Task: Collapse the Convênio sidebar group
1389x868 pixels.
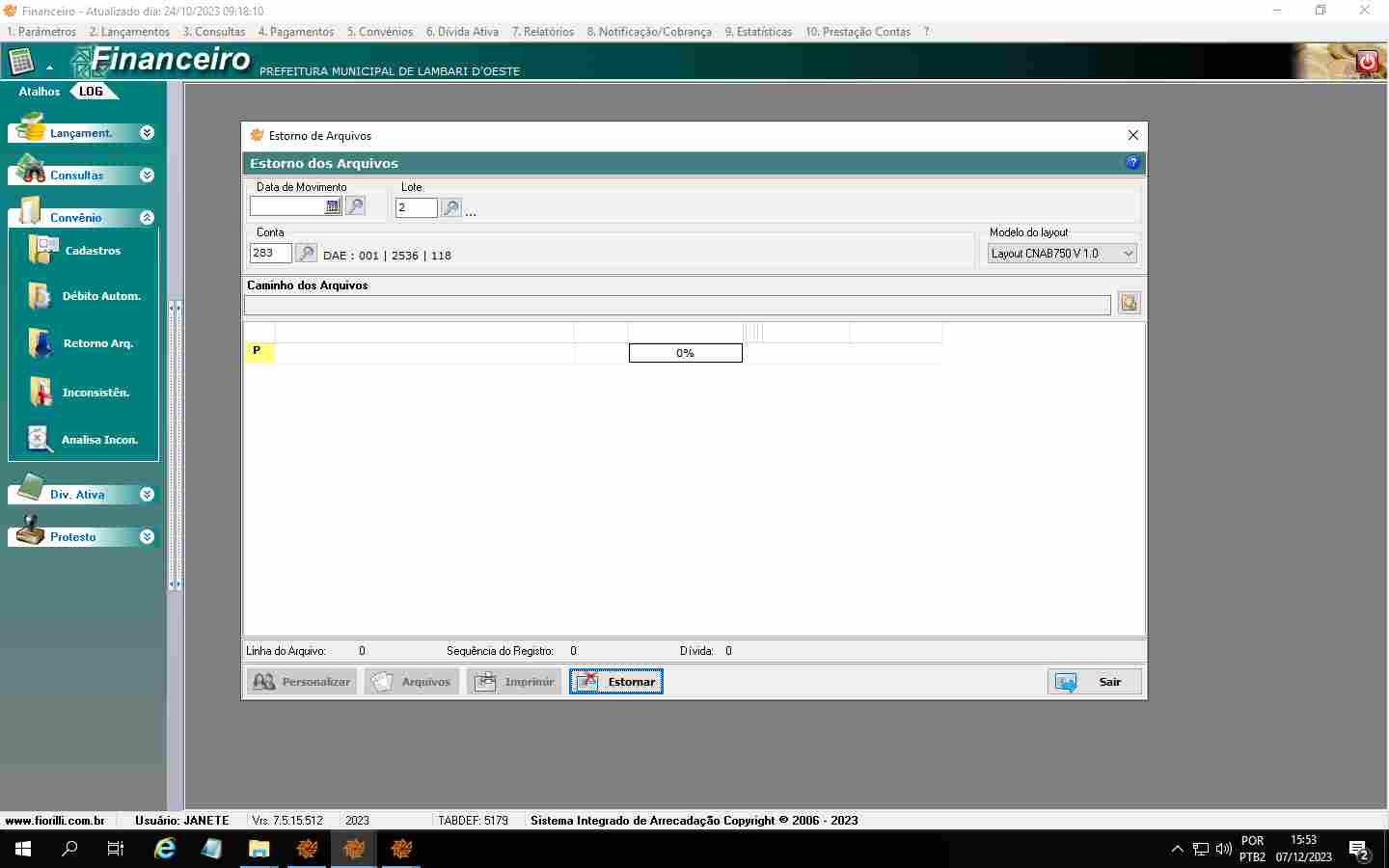Action: [147, 218]
